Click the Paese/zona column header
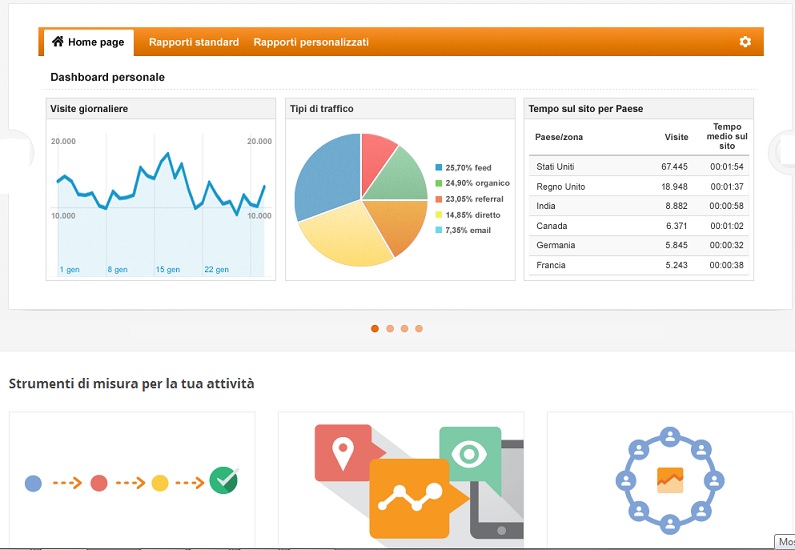This screenshot has width=795, height=550. 559,137
